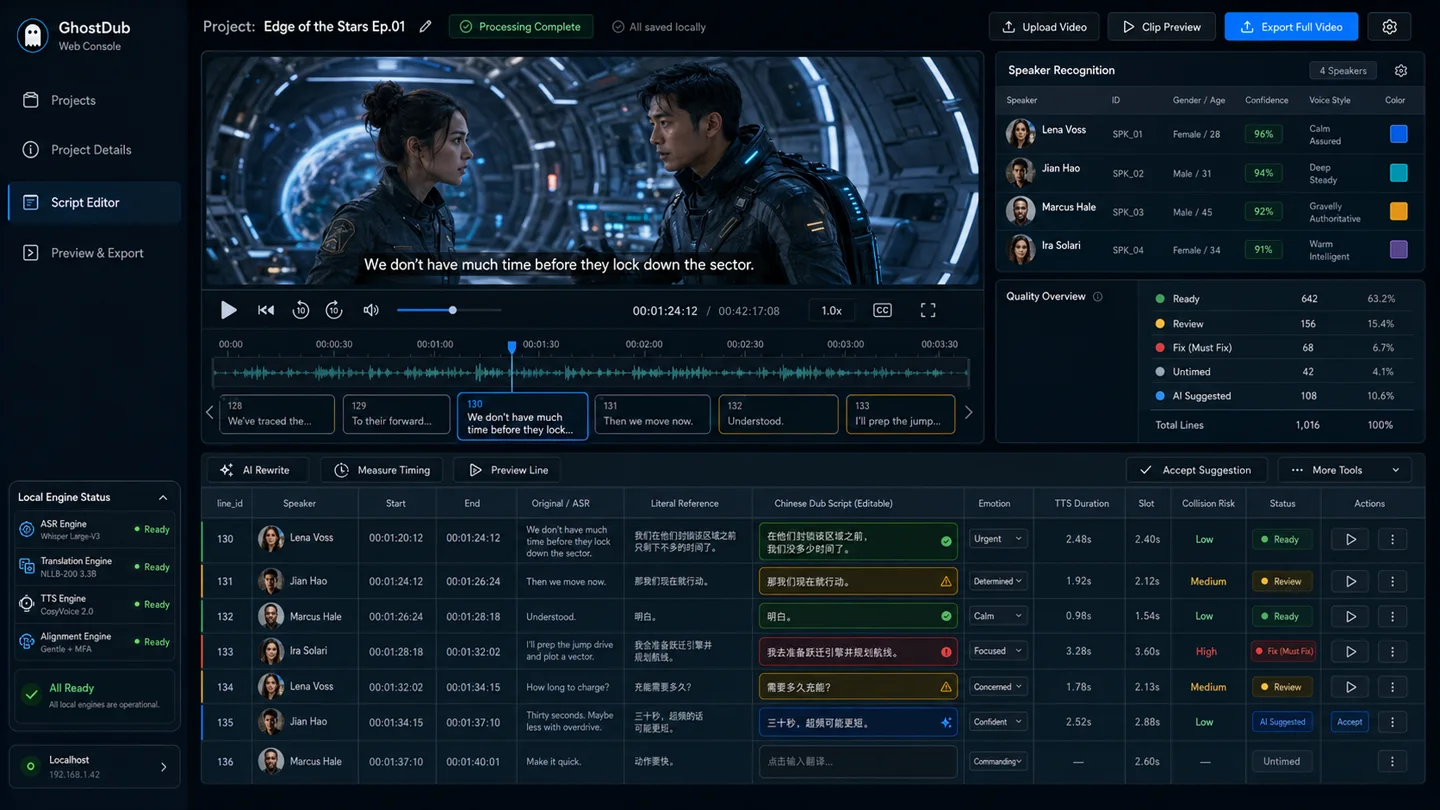Click the Quality Overview info icon
The height and width of the screenshot is (810, 1440).
[1098, 297]
